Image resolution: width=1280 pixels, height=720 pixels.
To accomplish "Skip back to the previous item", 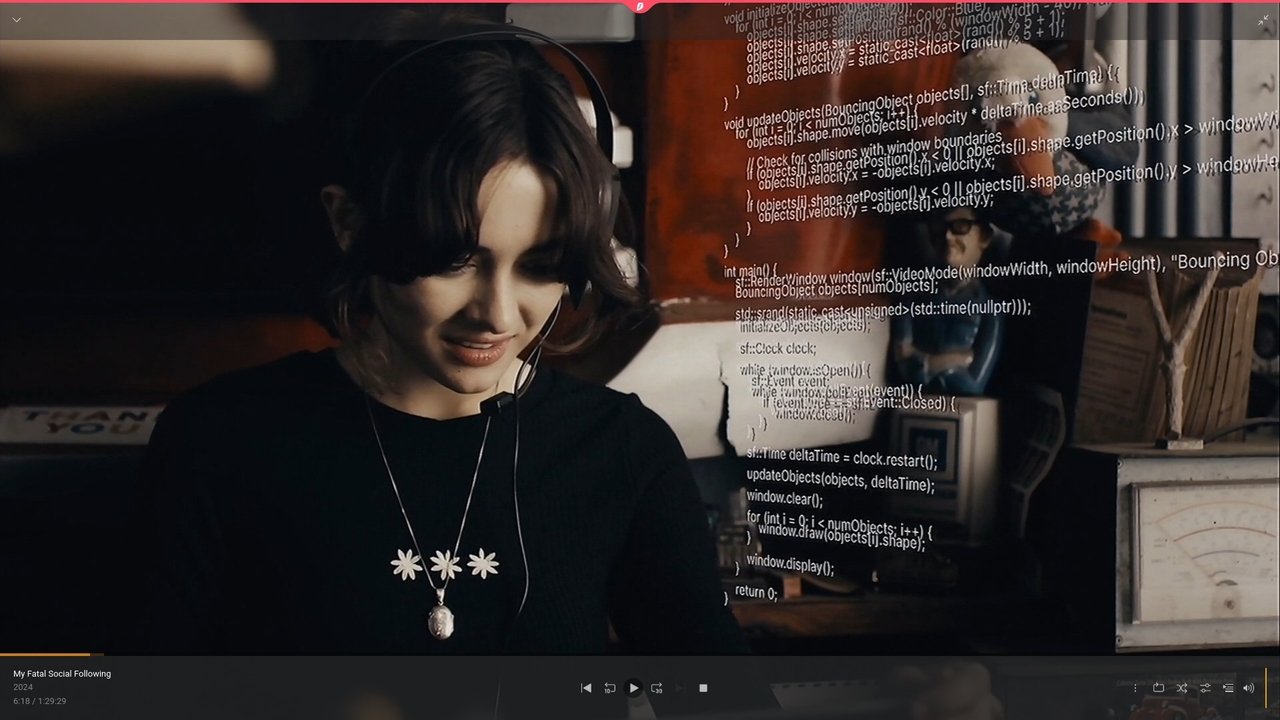I will coord(586,688).
